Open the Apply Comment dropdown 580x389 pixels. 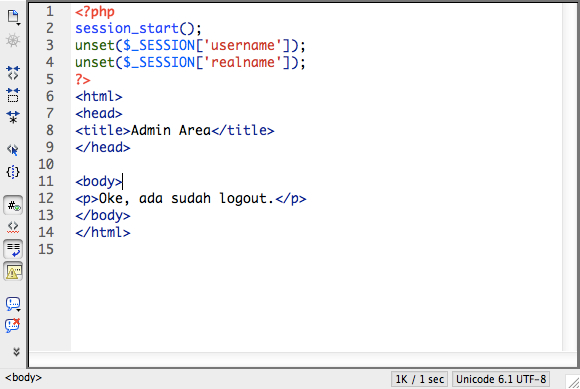pyautogui.click(x=13, y=304)
